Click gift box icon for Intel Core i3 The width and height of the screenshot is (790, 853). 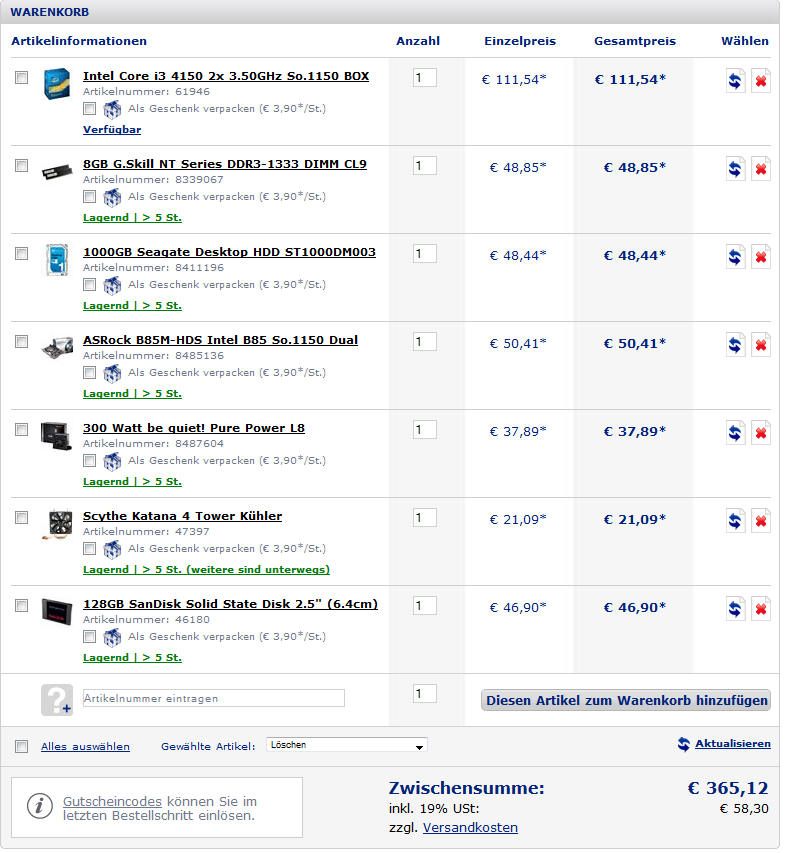pos(113,110)
